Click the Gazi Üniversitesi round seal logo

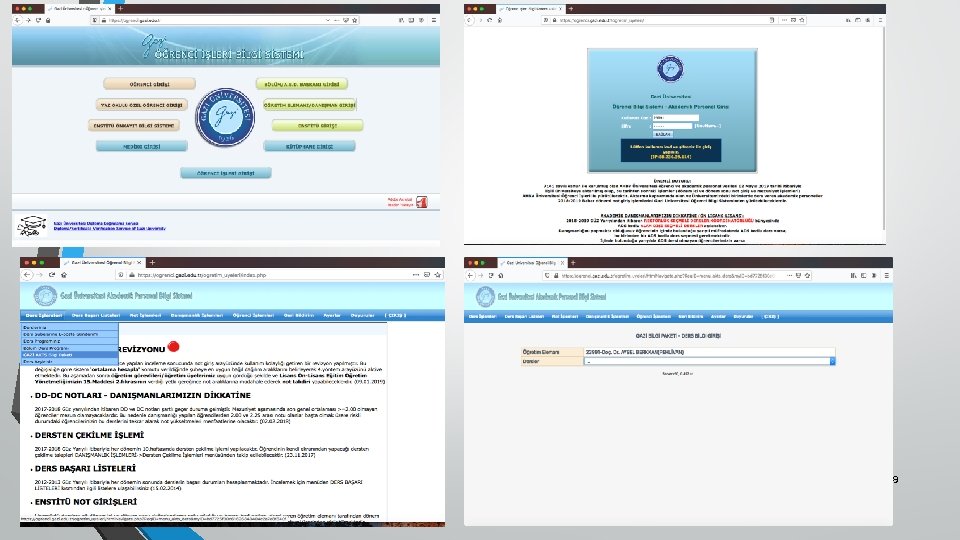click(225, 117)
